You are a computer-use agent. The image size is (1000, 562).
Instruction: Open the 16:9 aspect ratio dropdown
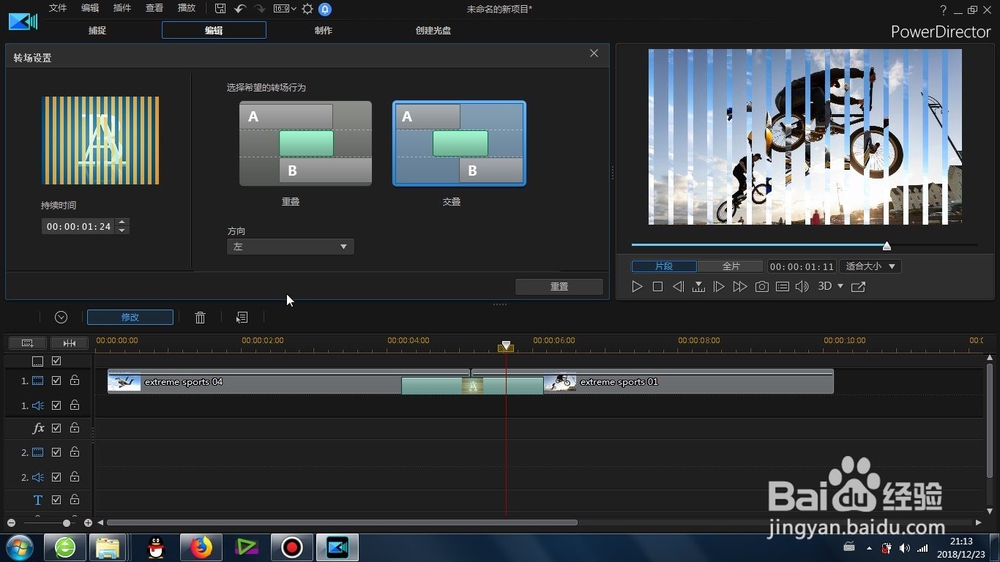pyautogui.click(x=284, y=8)
